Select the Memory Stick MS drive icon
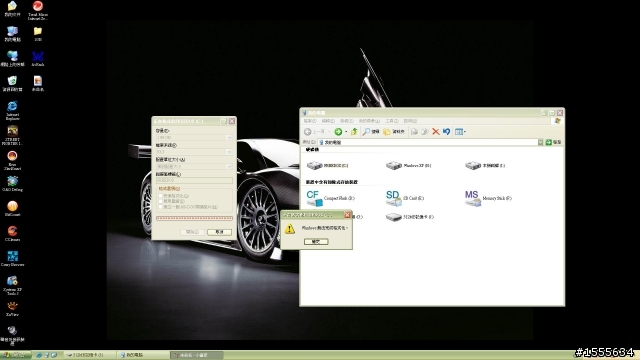Screen dimensions: 640x360 click(x=473, y=198)
